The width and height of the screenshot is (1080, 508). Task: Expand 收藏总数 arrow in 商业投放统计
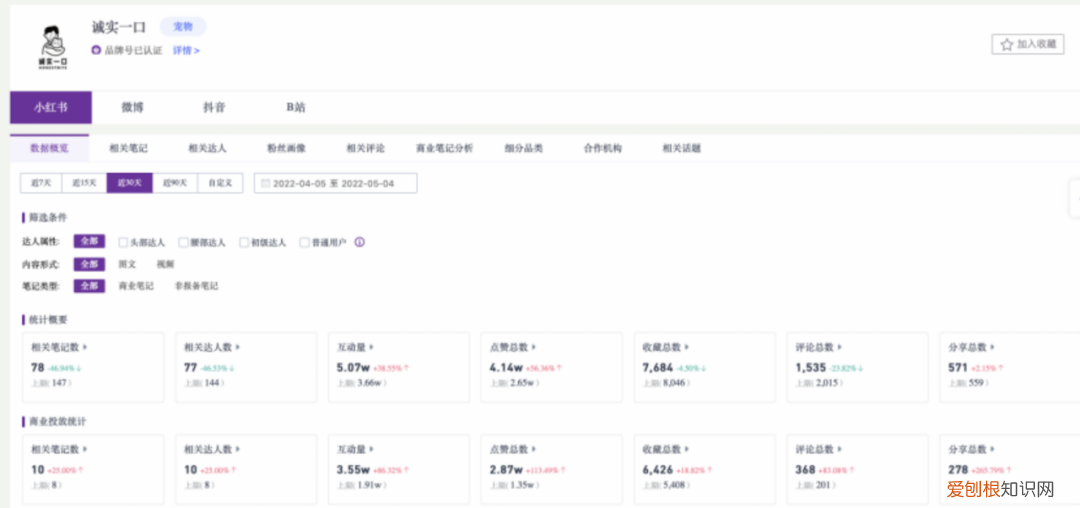pos(687,449)
